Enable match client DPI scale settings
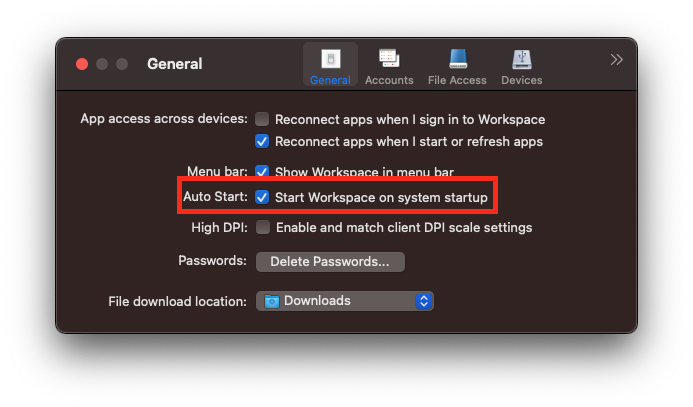 coord(263,227)
